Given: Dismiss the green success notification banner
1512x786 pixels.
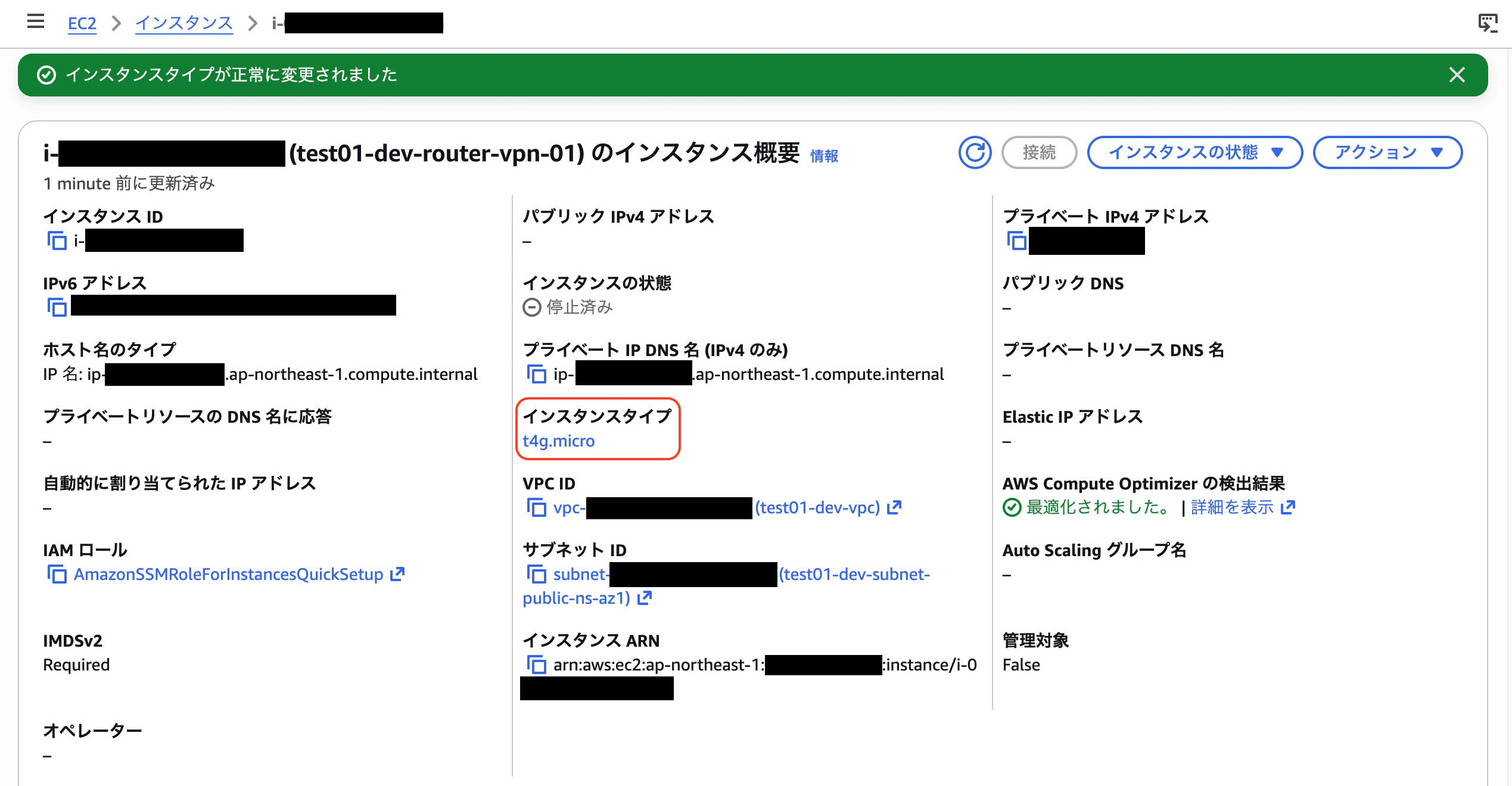Looking at the screenshot, I should click(1457, 75).
